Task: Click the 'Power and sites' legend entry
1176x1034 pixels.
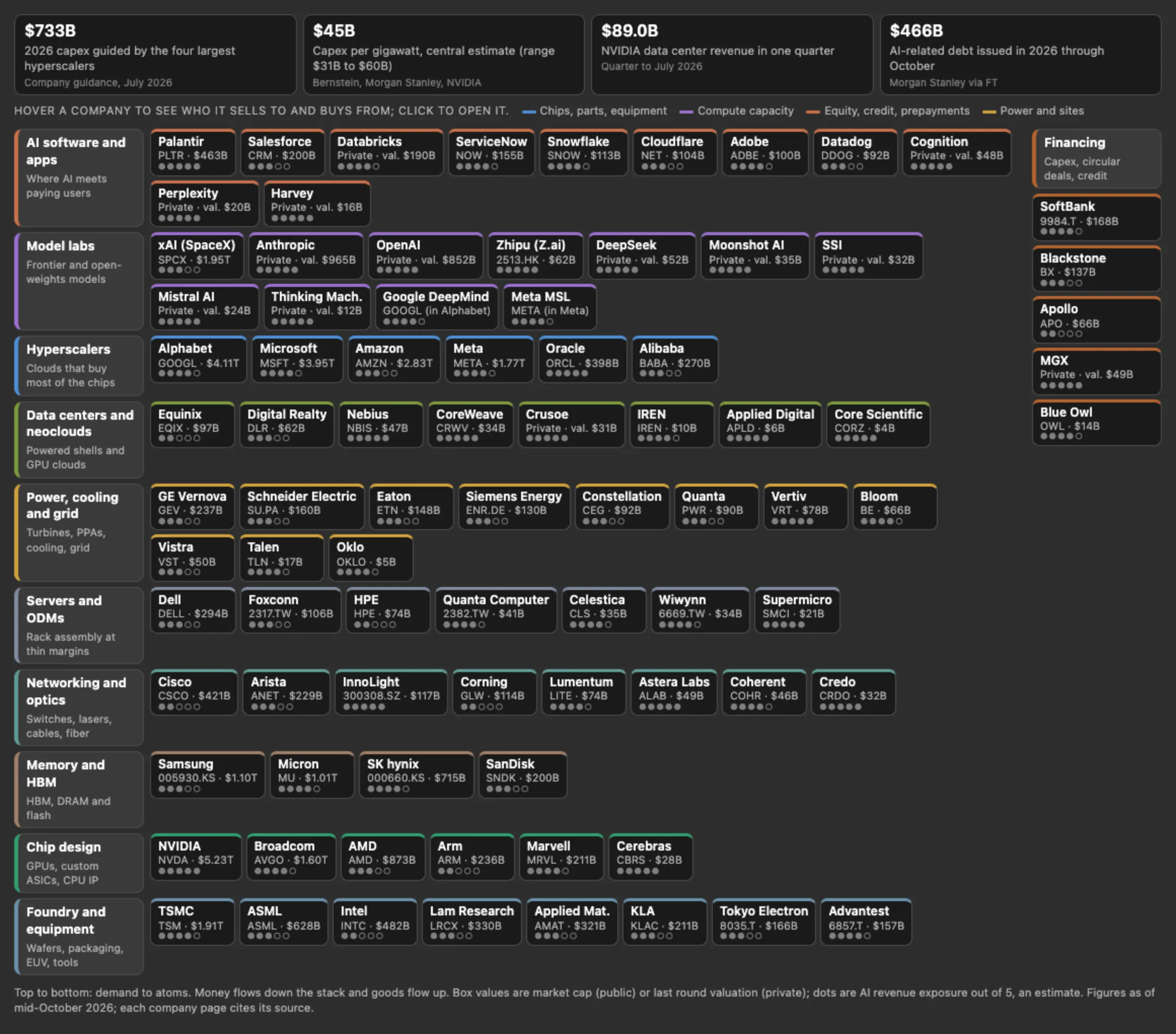Action: point(1034,111)
